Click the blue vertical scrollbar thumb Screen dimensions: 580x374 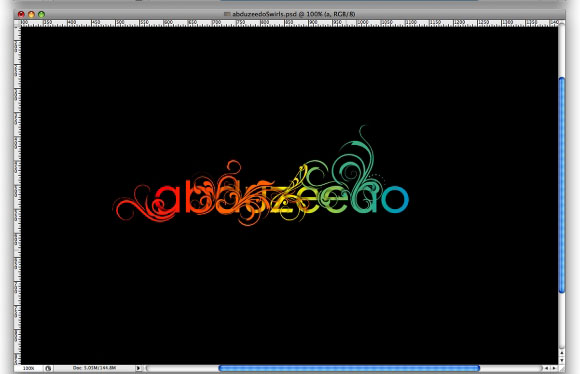(x=562, y=185)
